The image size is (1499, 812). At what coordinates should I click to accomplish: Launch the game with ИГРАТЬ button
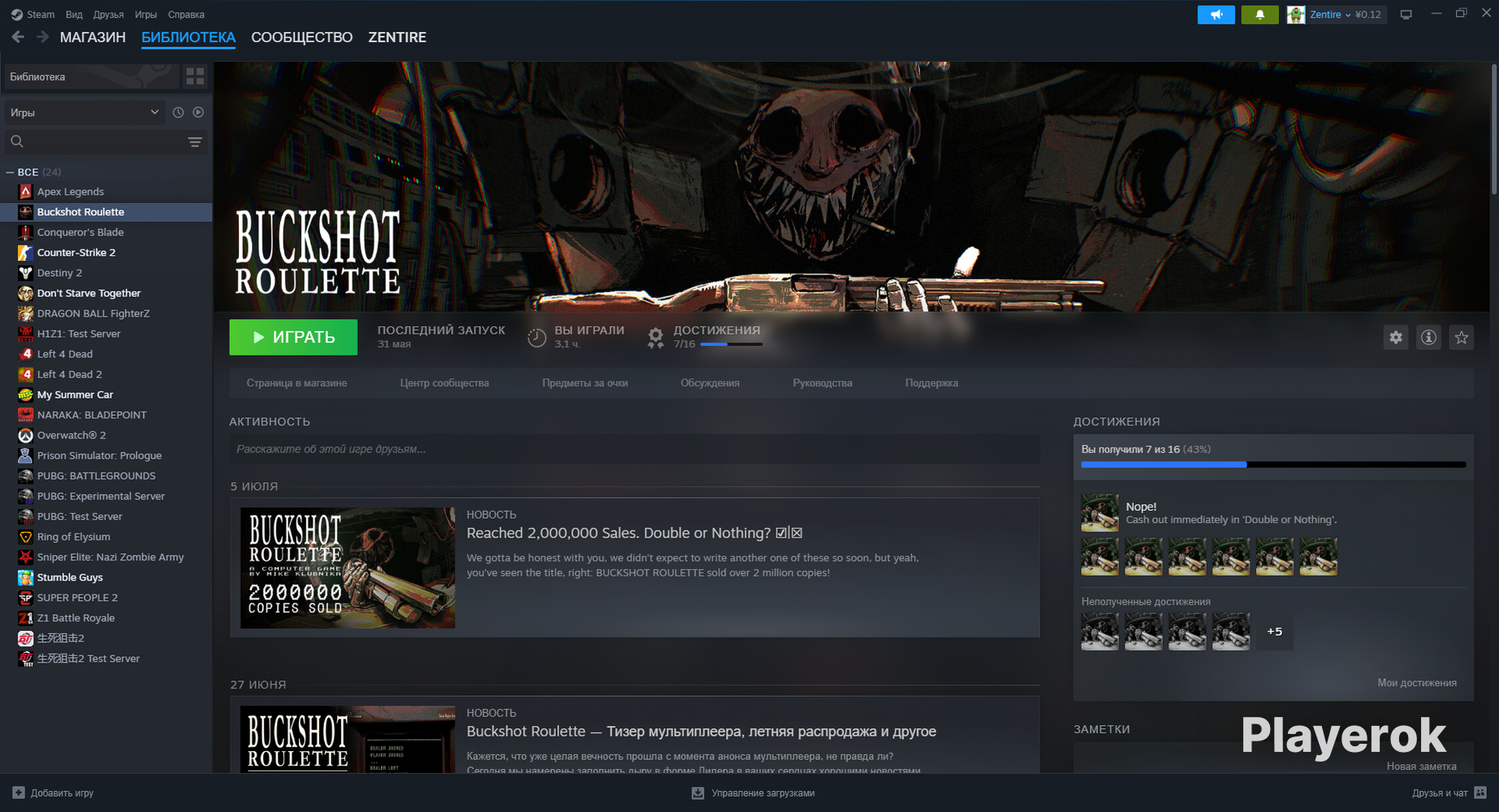coord(293,337)
